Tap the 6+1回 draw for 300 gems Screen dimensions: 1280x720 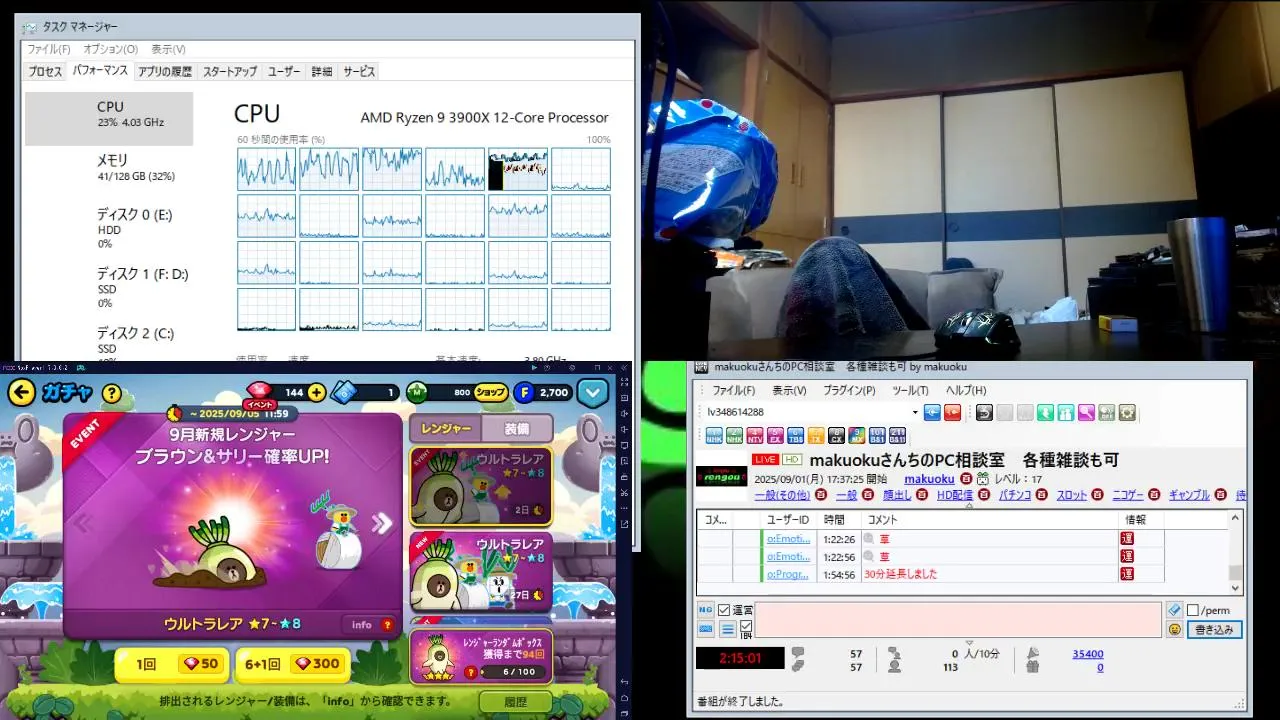pos(292,664)
